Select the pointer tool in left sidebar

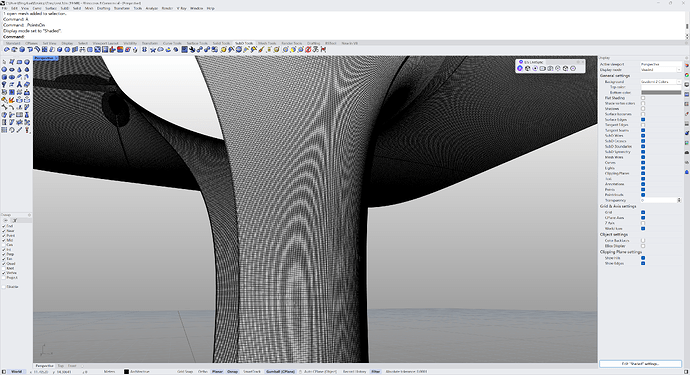(4, 62)
